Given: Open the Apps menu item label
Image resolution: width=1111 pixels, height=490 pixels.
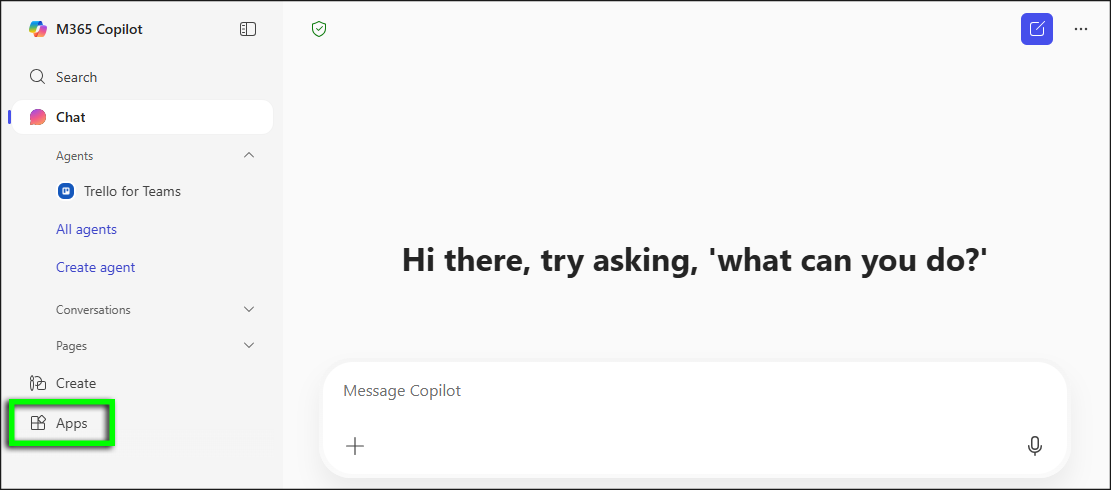Looking at the screenshot, I should [72, 423].
